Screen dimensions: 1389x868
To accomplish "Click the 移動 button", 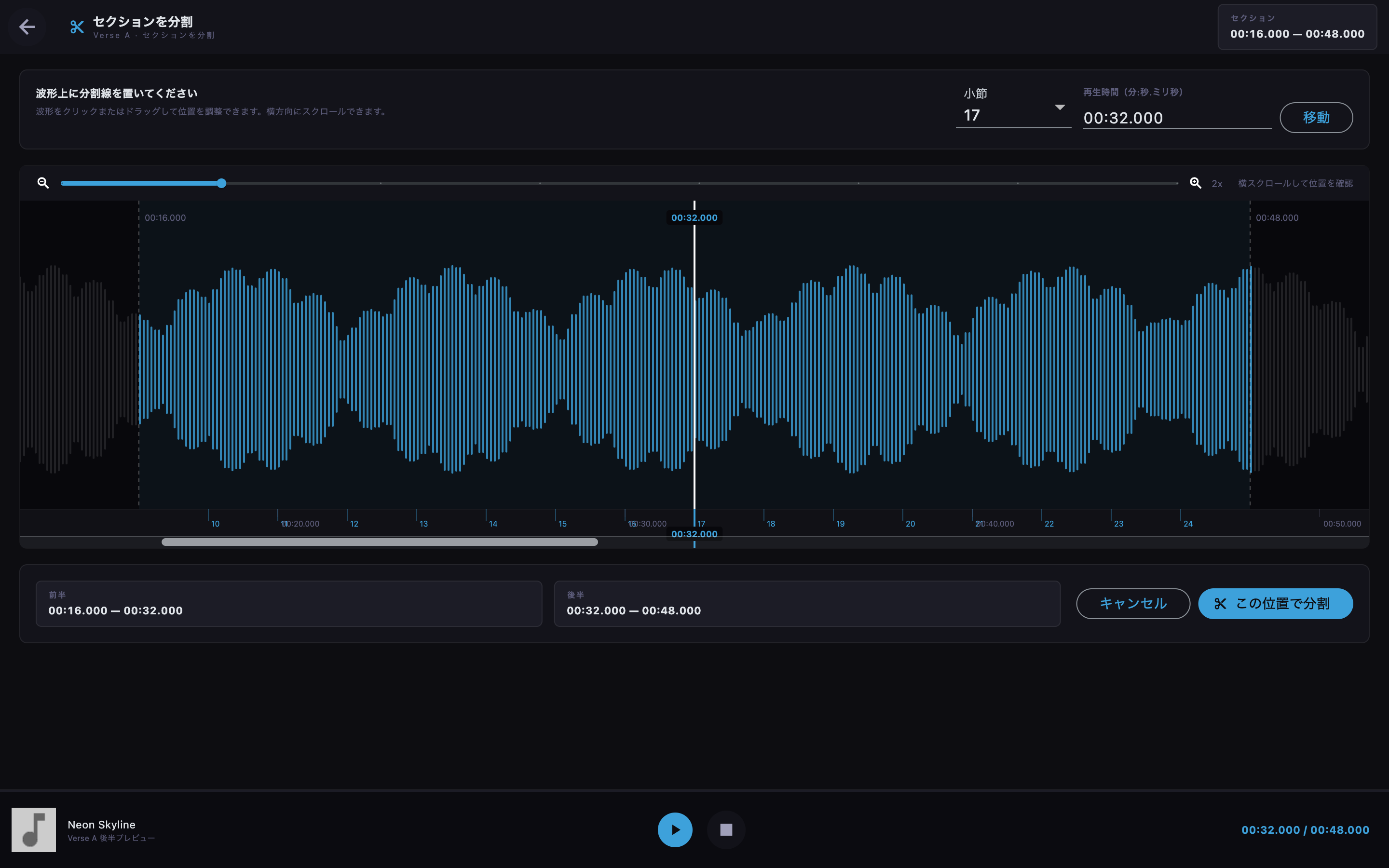I will point(1316,118).
